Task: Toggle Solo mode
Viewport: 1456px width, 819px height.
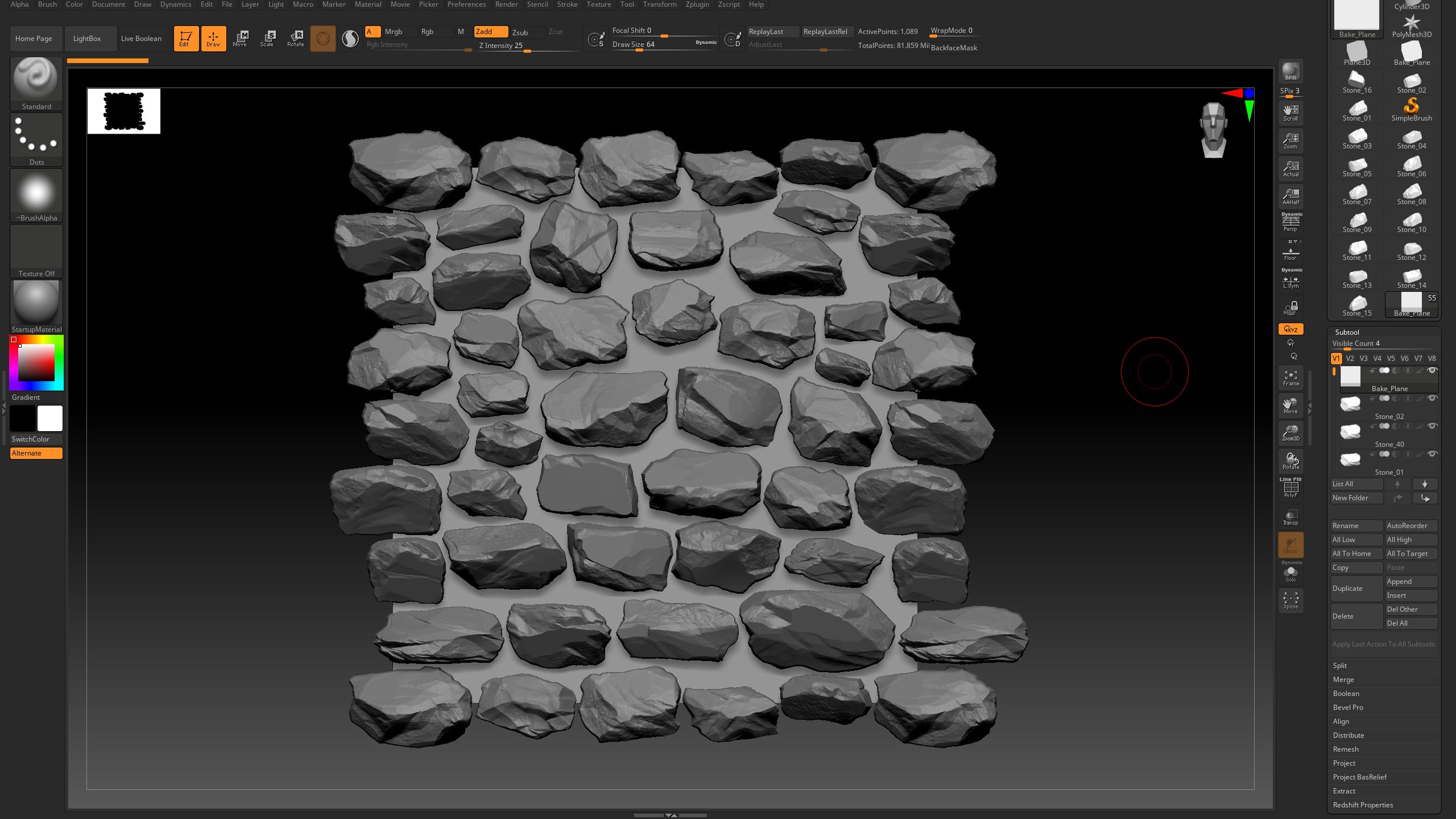Action: [1290, 572]
